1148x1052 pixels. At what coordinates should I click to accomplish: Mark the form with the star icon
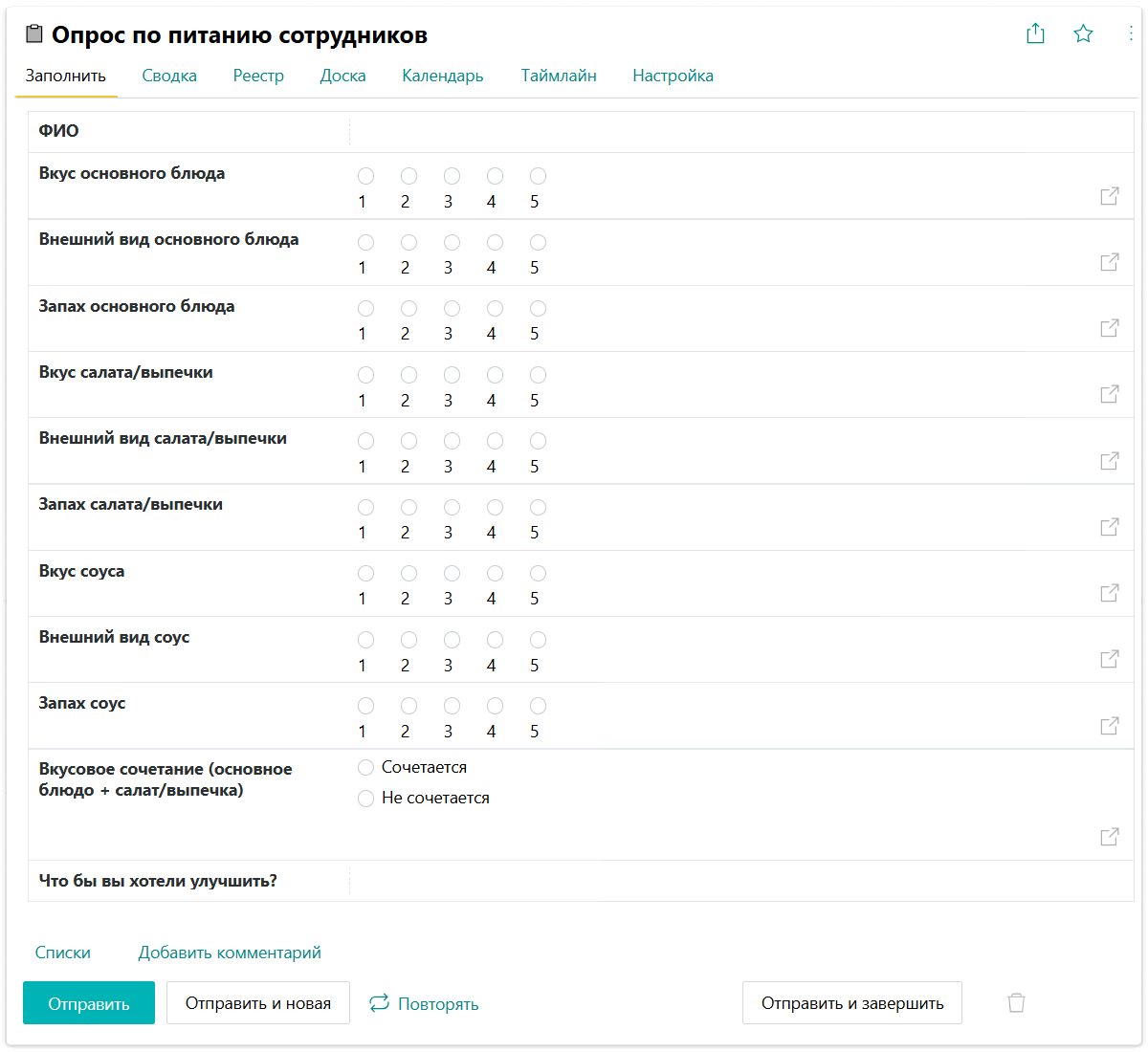coord(1083,34)
